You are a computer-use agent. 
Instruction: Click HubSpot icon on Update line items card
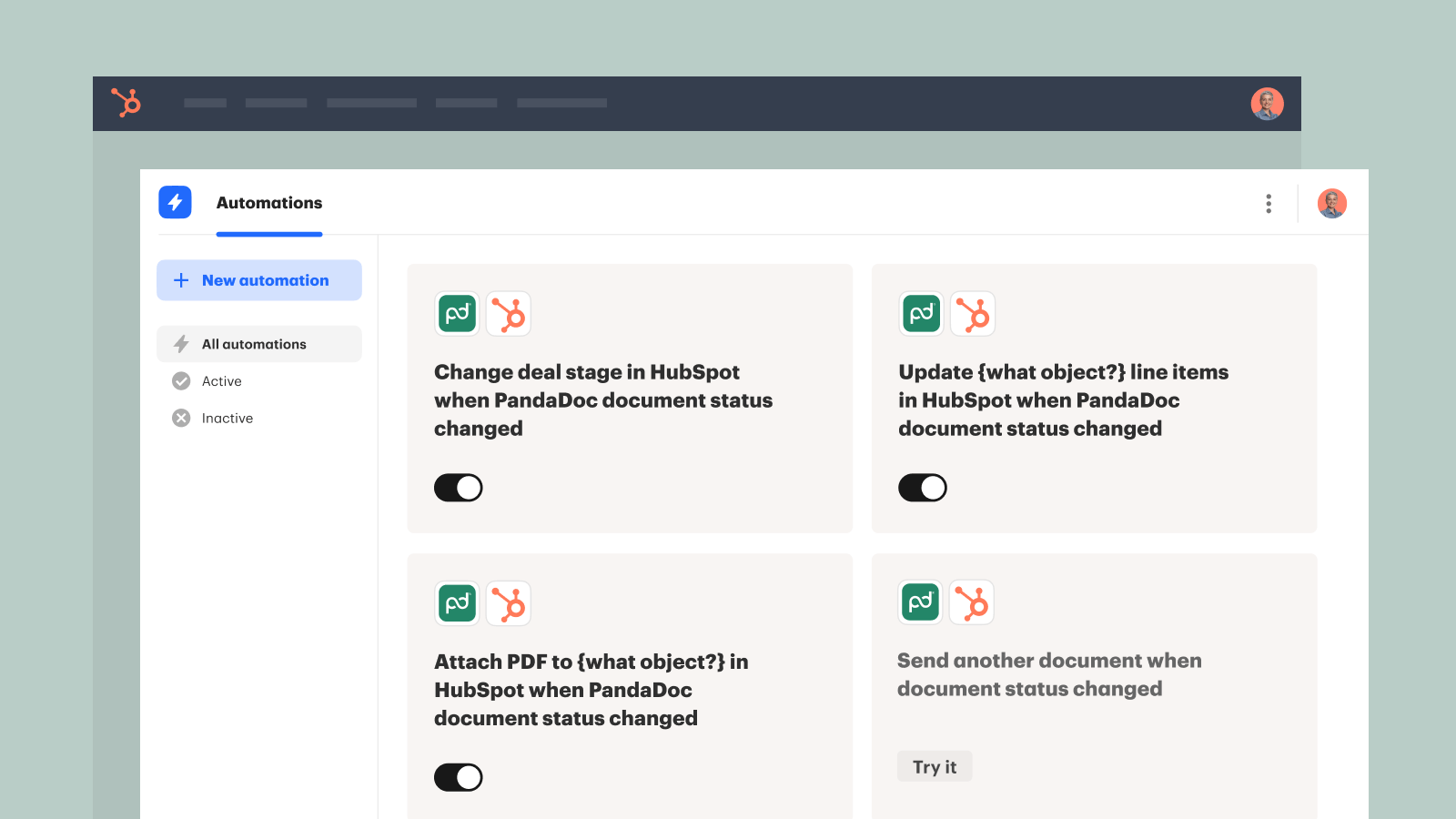972,314
